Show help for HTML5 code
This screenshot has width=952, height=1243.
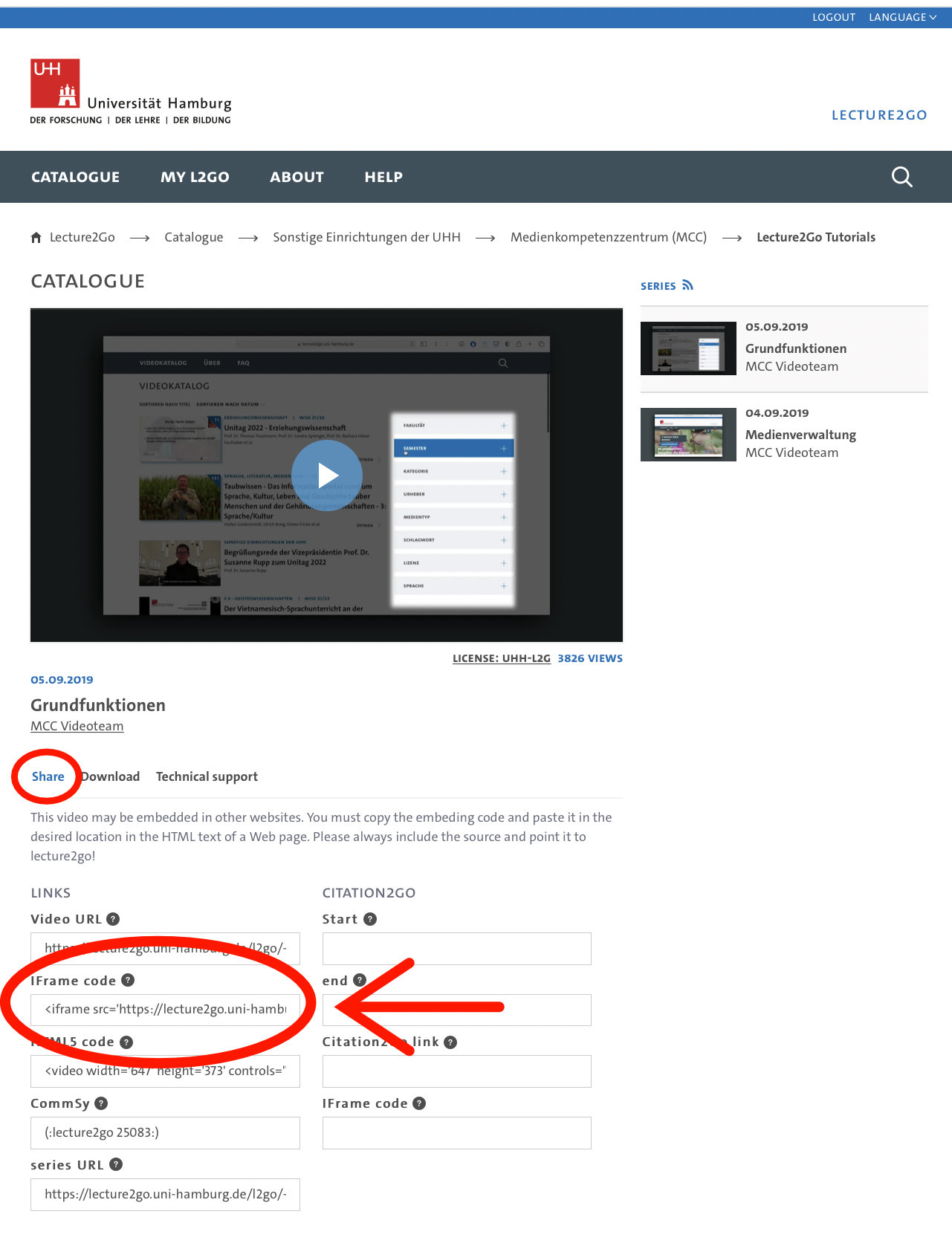(126, 1042)
